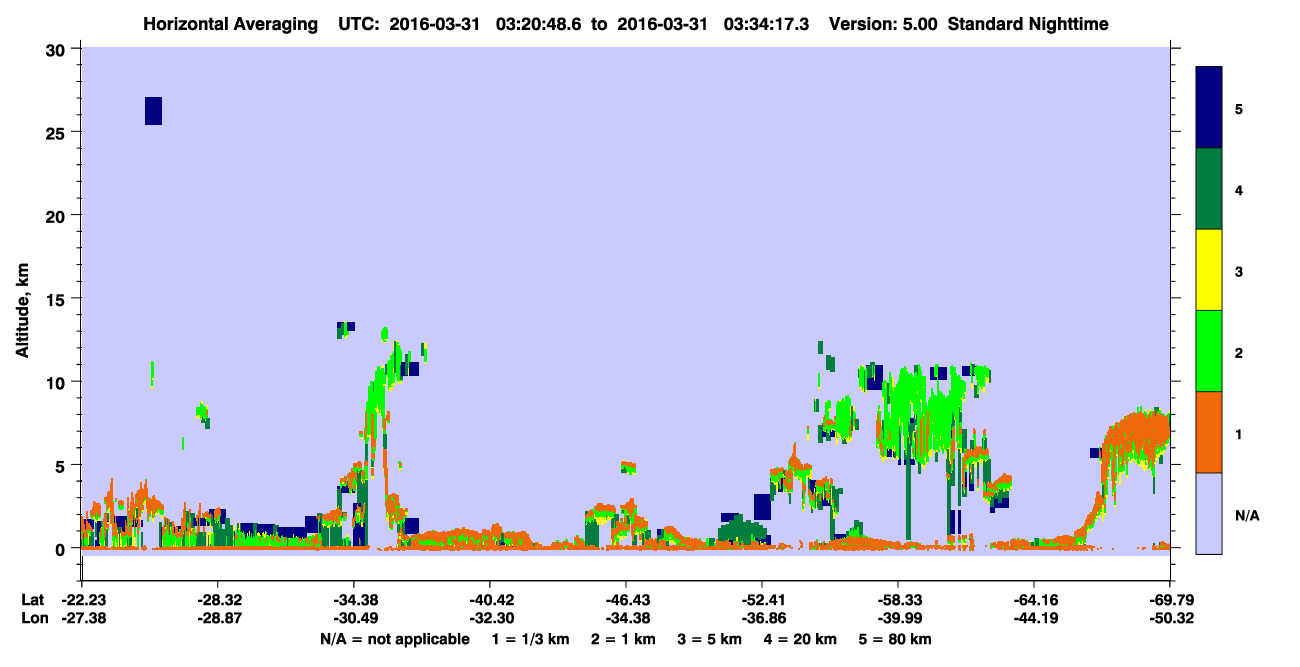Click latitude value -22.23
Viewport: 1300px width, 667px height.
(82, 600)
